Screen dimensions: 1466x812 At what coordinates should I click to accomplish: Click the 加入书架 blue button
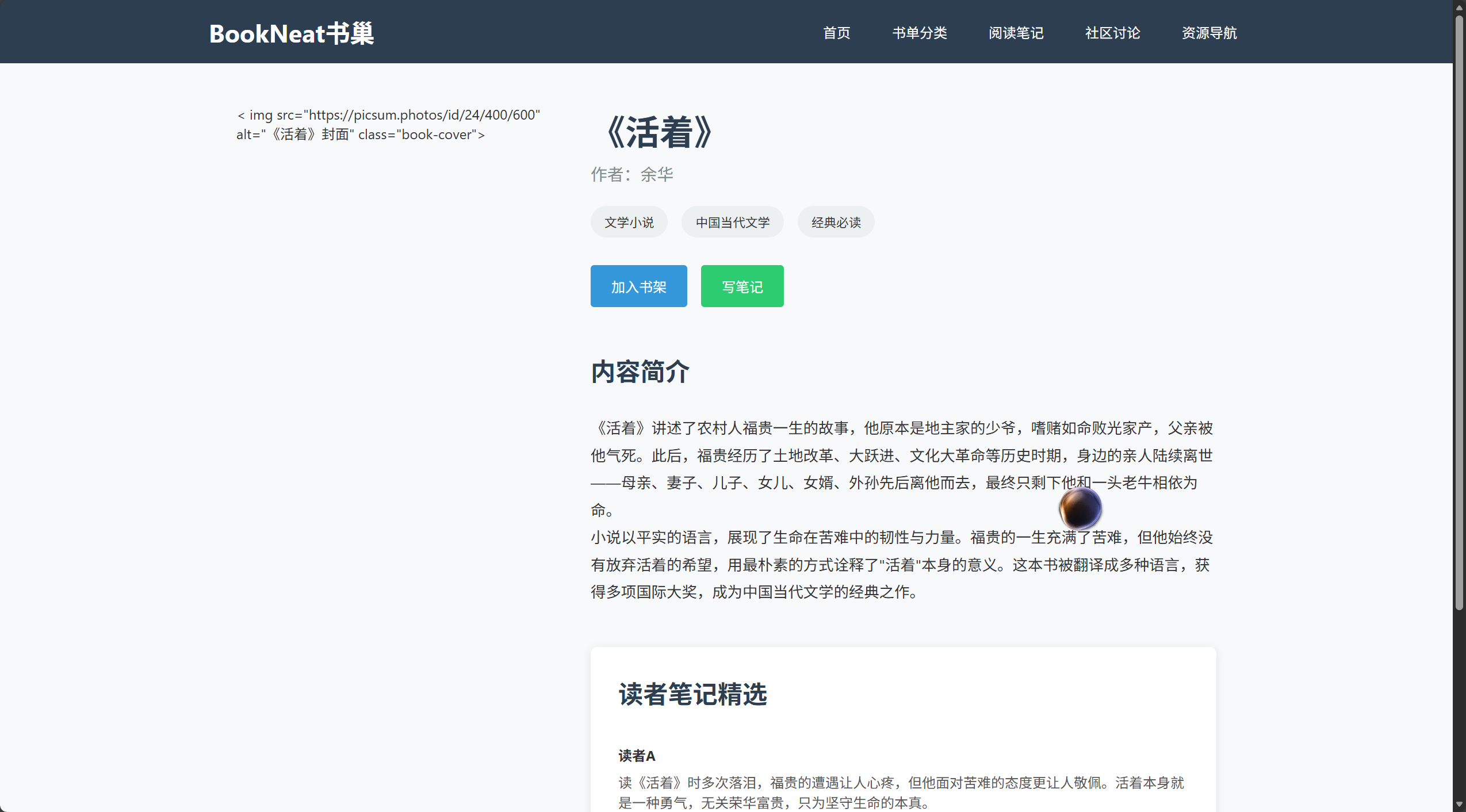coord(638,286)
